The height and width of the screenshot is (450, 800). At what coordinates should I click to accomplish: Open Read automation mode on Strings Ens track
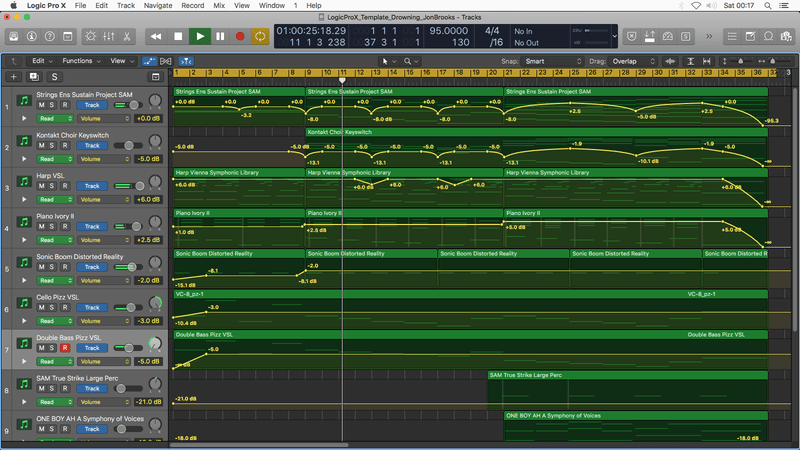coord(55,118)
